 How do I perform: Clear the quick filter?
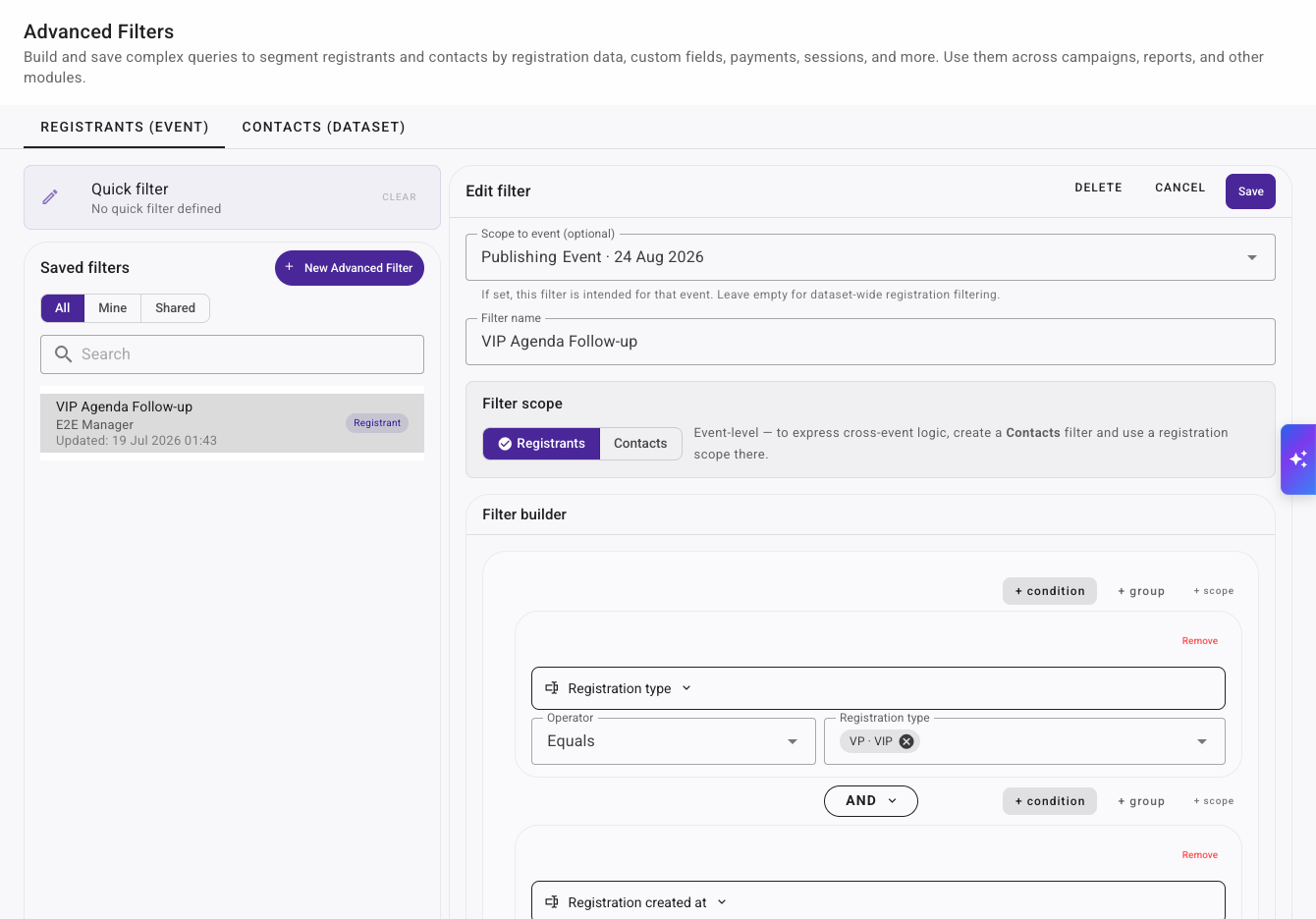pos(400,197)
